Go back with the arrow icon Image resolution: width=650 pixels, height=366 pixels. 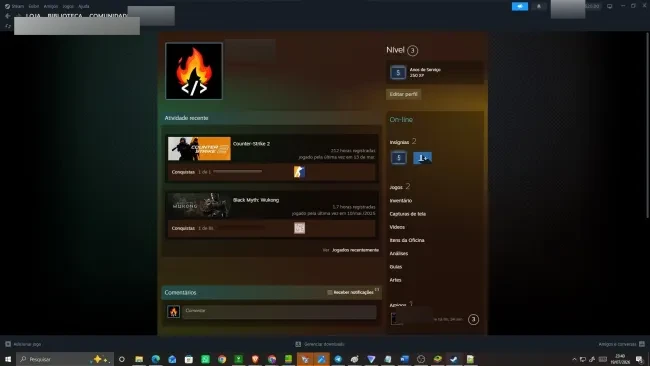click(8, 16)
